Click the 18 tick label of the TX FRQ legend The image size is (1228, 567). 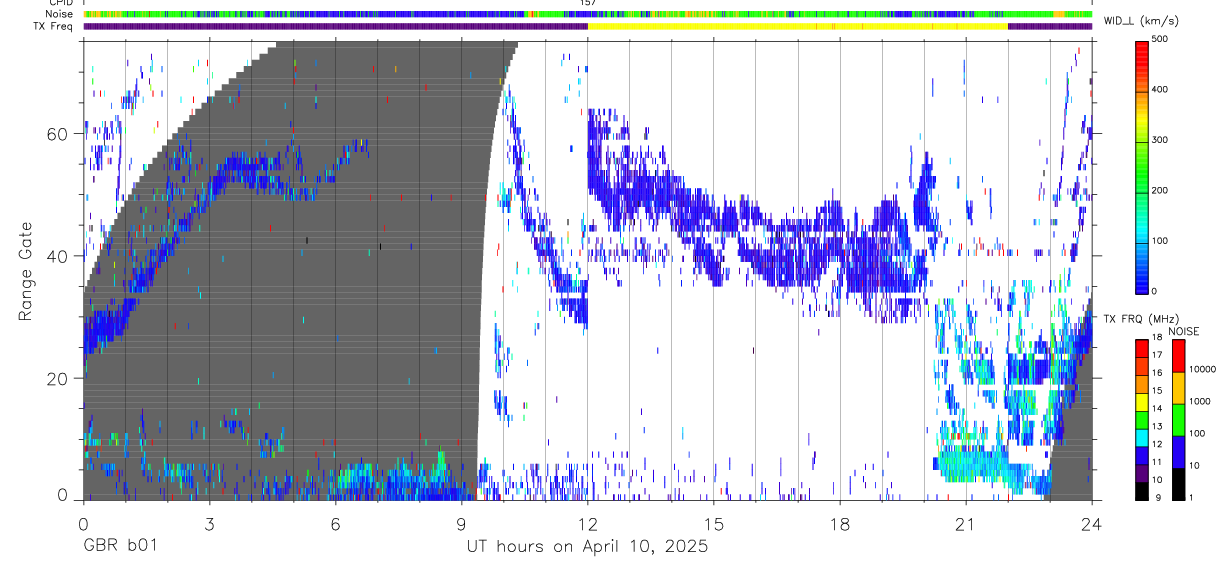[1157, 338]
